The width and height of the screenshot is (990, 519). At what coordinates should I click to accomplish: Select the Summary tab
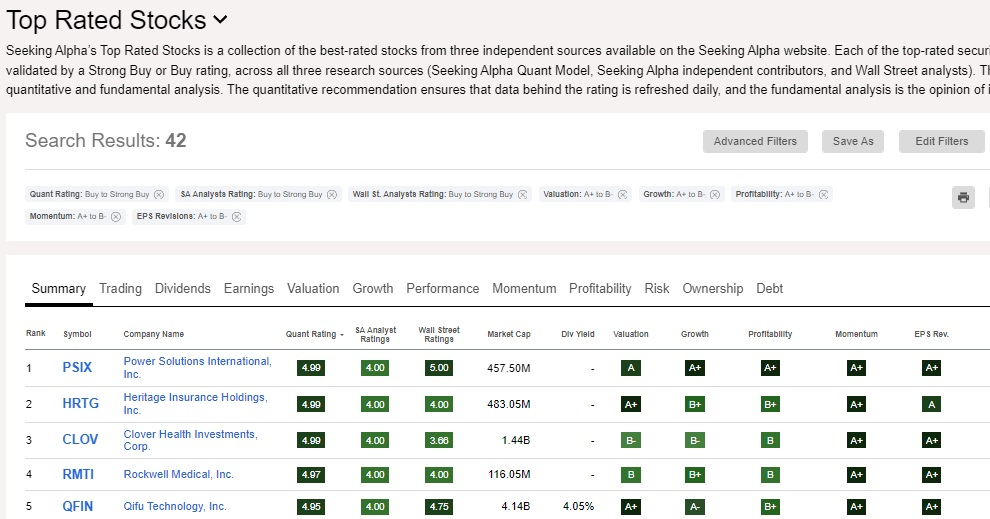(x=59, y=289)
